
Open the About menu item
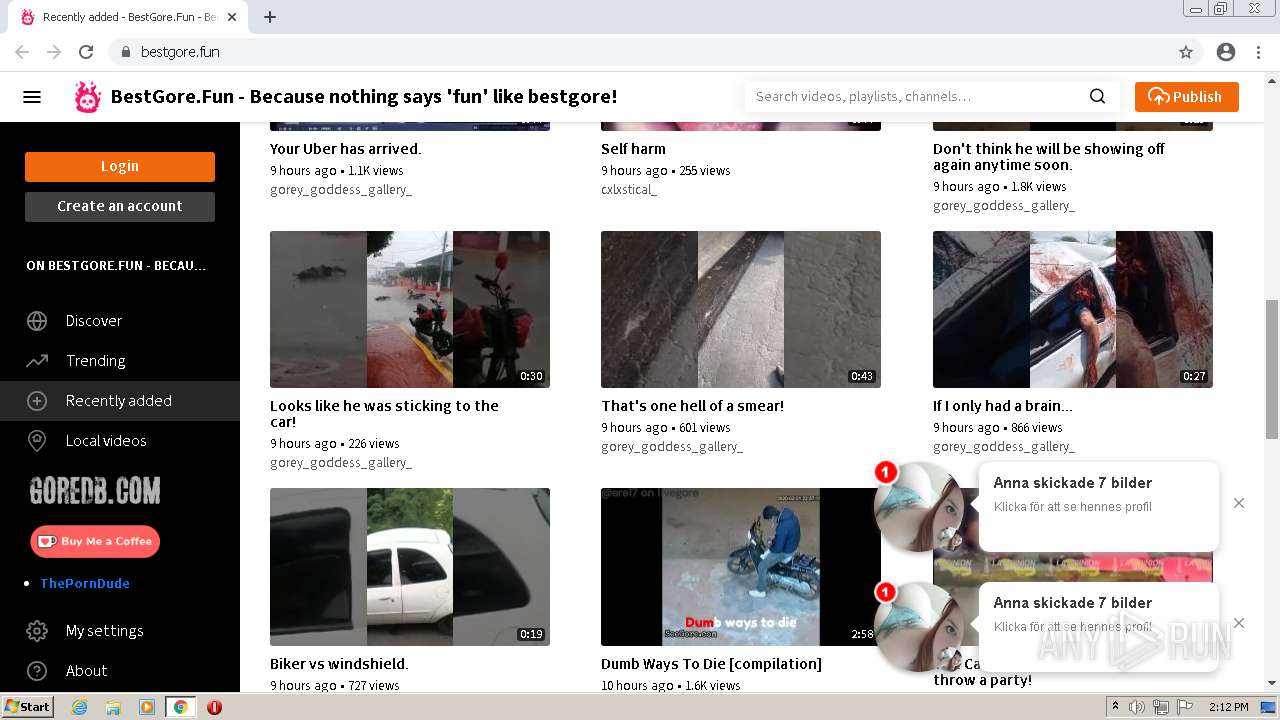click(120, 671)
